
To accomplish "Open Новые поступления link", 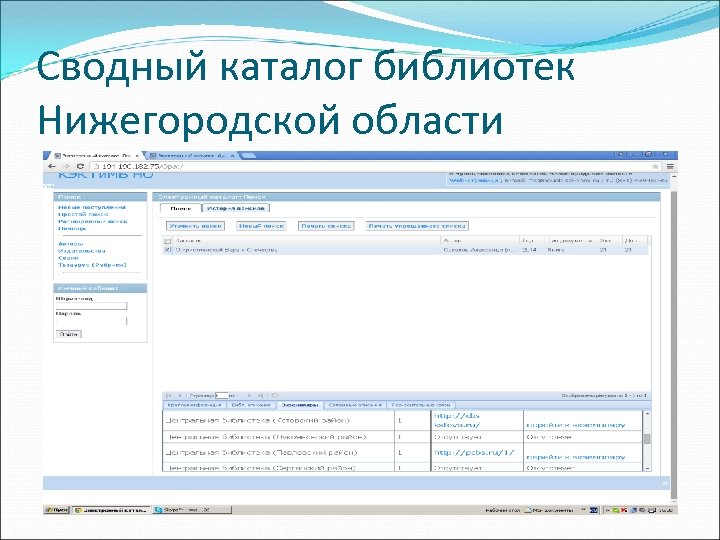I will pos(92,207).
